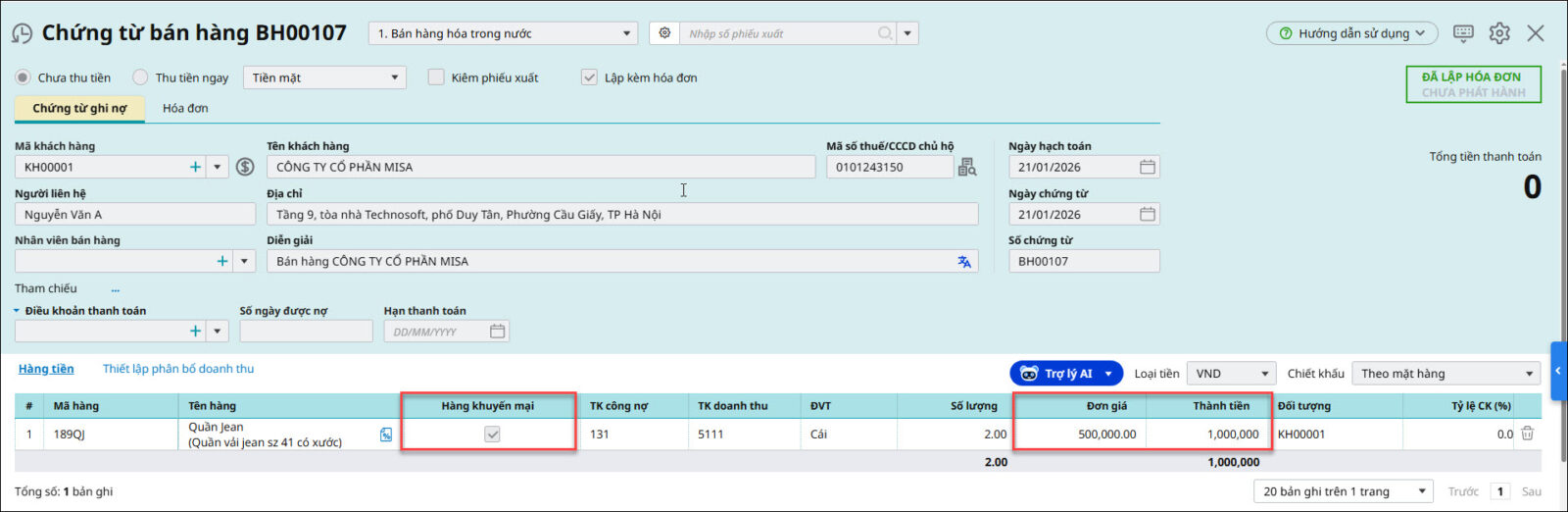Open the settings gear in the top right
This screenshot has height=512, width=1568.
click(1499, 33)
